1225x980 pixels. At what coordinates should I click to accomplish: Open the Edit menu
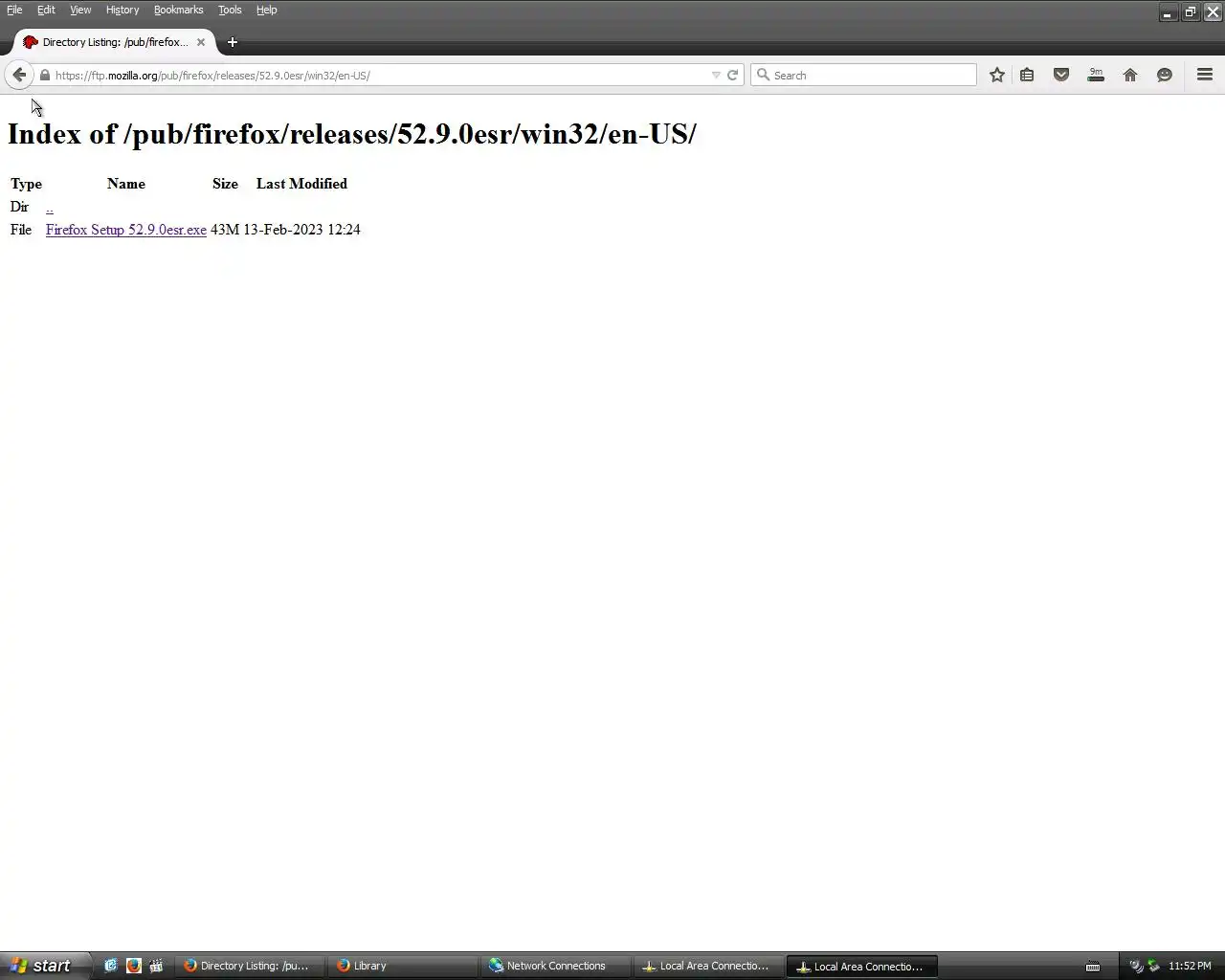tap(46, 10)
